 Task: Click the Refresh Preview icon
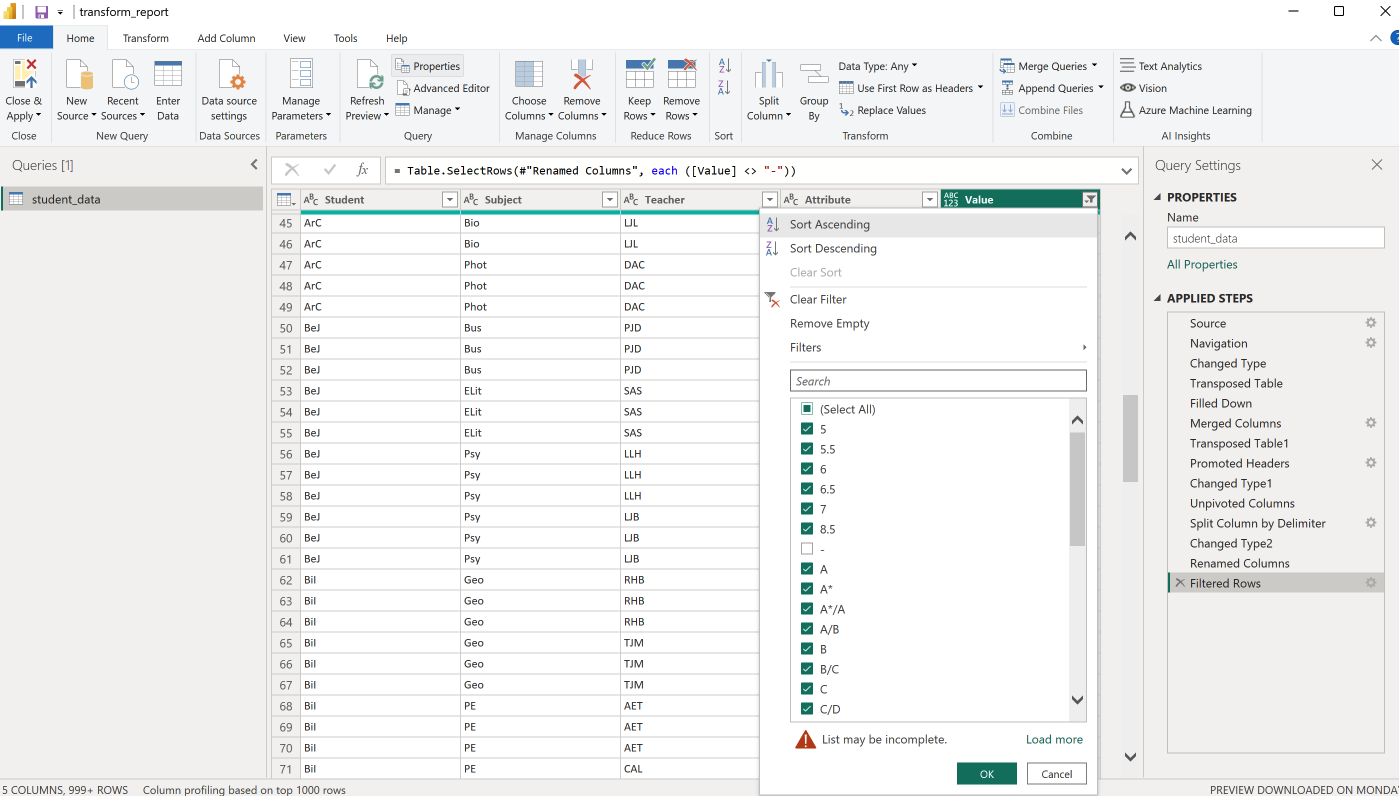click(367, 75)
